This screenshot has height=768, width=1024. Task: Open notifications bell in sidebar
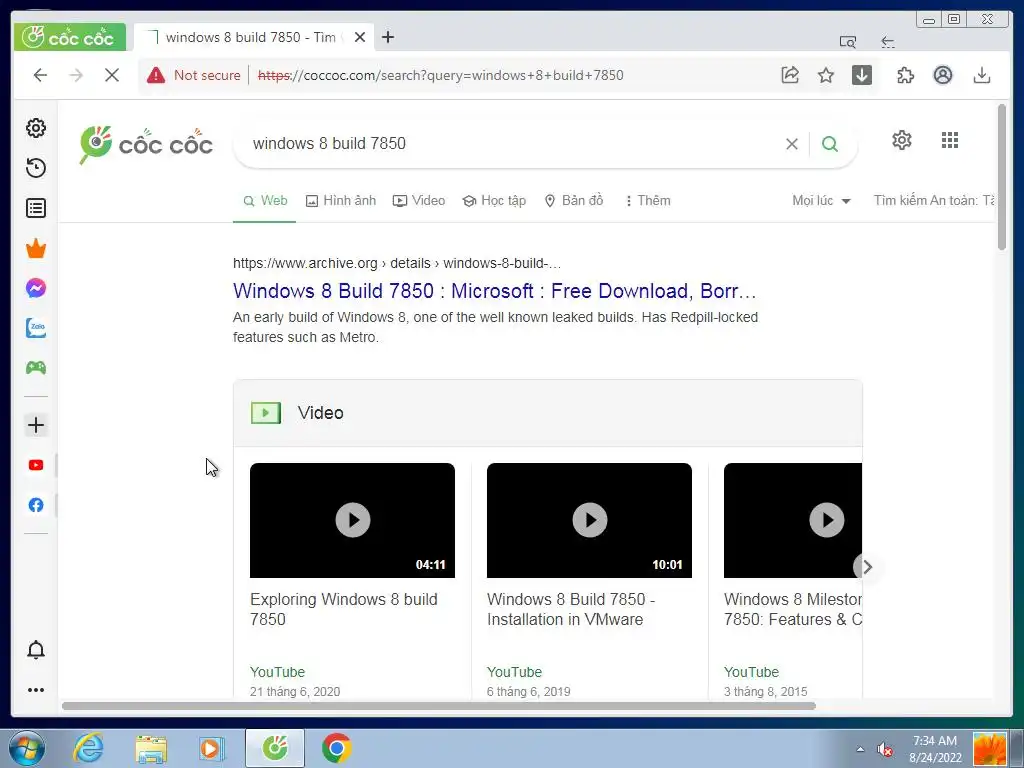click(36, 650)
